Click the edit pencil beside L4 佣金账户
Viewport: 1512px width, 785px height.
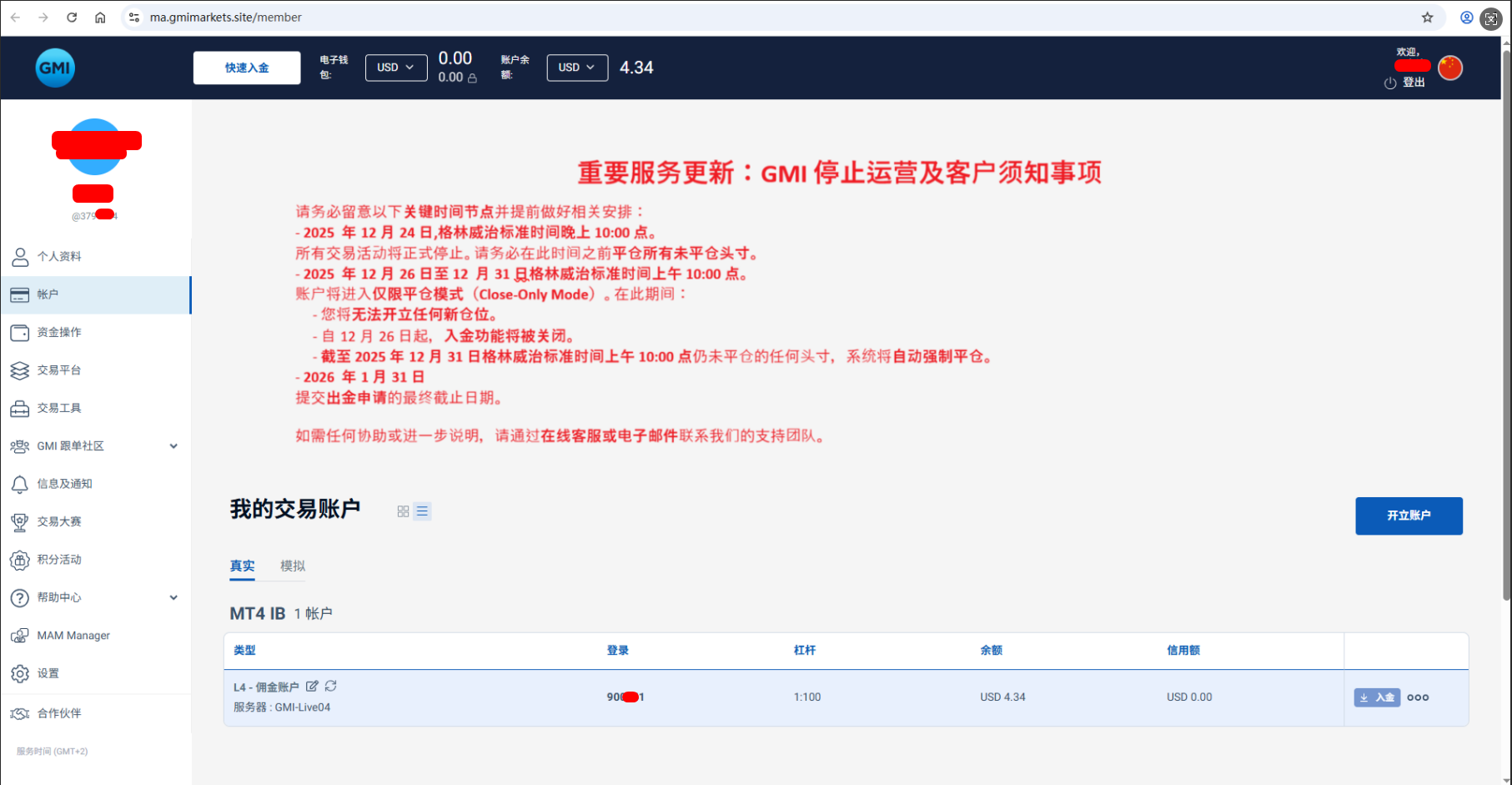312,686
